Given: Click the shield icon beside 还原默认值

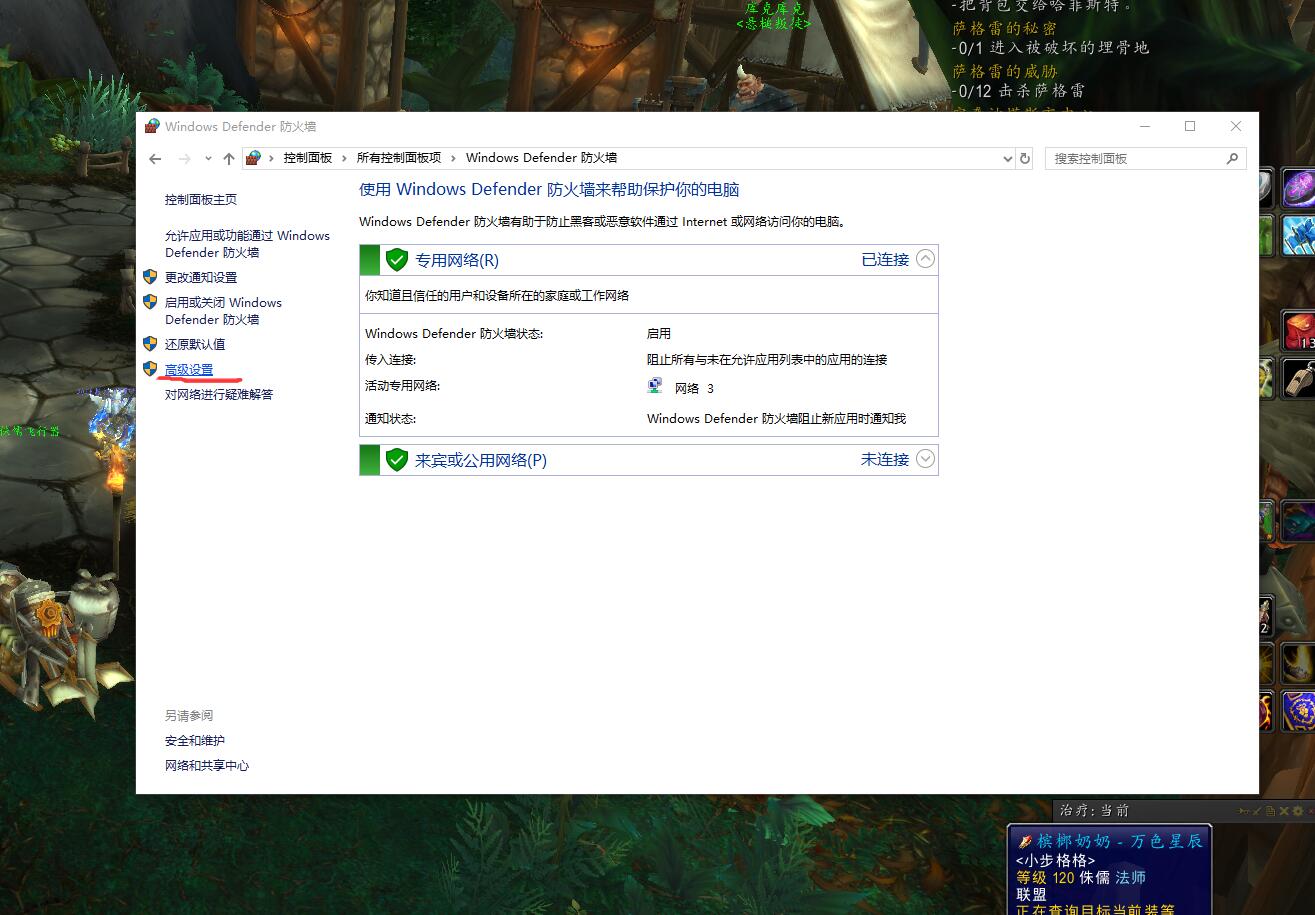Looking at the screenshot, I should [x=150, y=343].
